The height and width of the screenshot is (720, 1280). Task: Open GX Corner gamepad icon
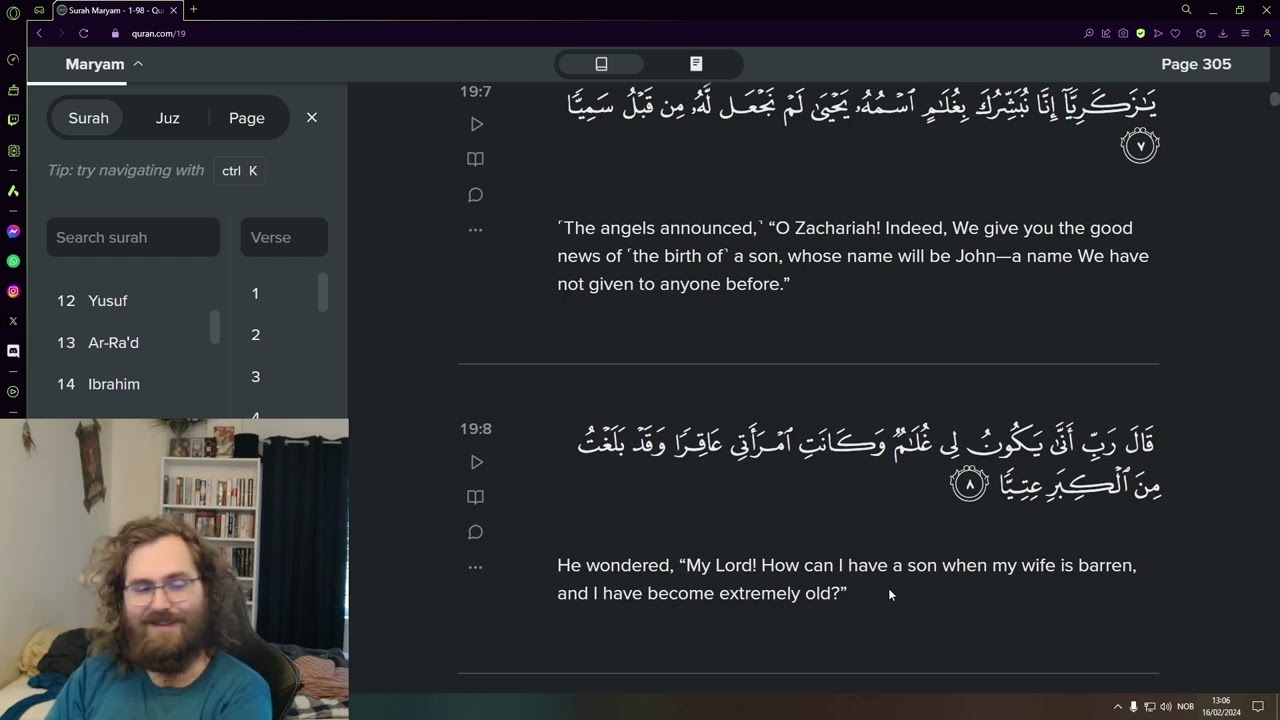(x=39, y=10)
